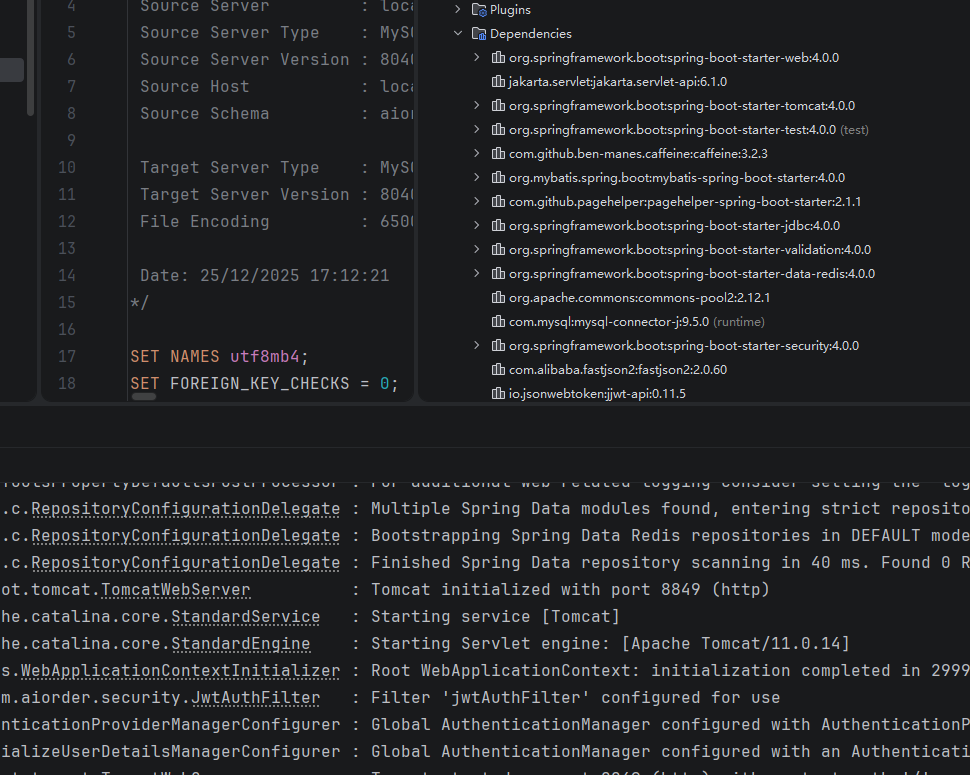Click library icon of mysql-connector-j:9.5.0
The height and width of the screenshot is (775, 970).
[x=498, y=322]
